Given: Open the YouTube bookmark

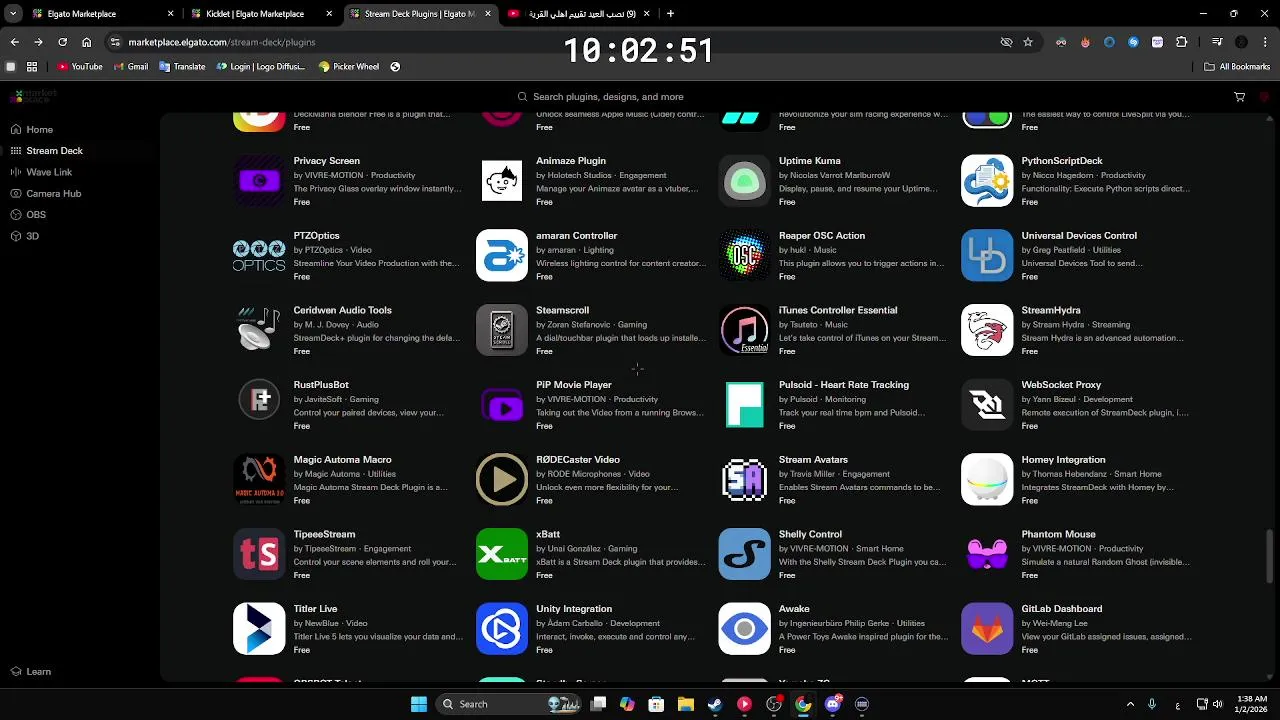Looking at the screenshot, I should click(80, 67).
